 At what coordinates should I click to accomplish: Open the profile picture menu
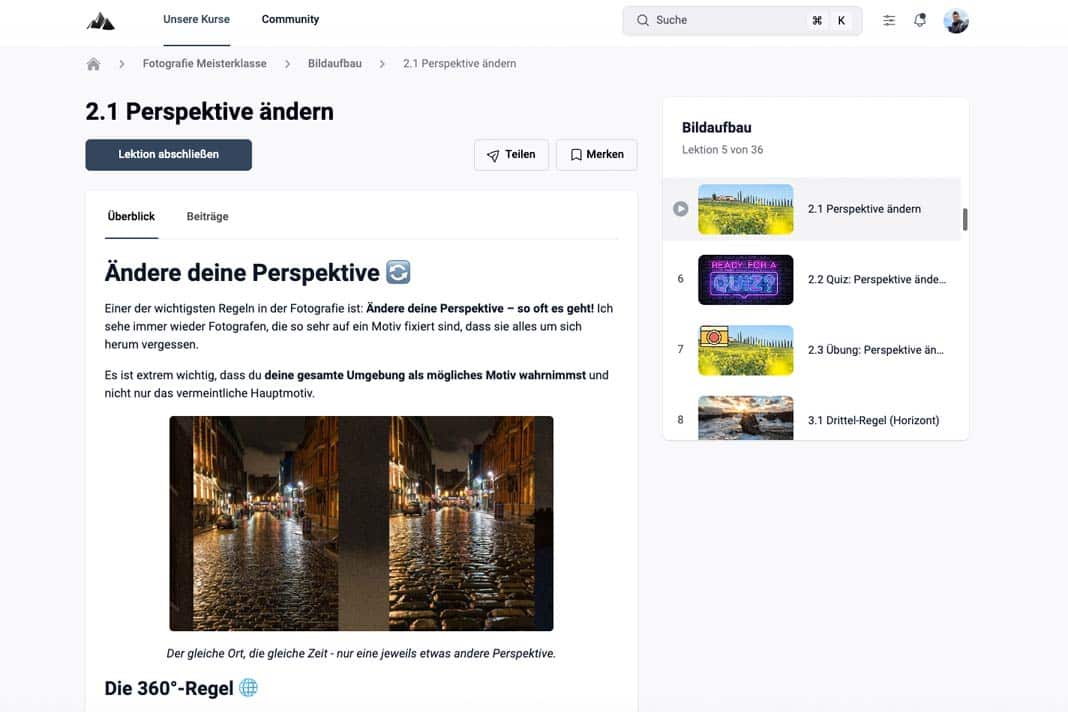coord(956,19)
